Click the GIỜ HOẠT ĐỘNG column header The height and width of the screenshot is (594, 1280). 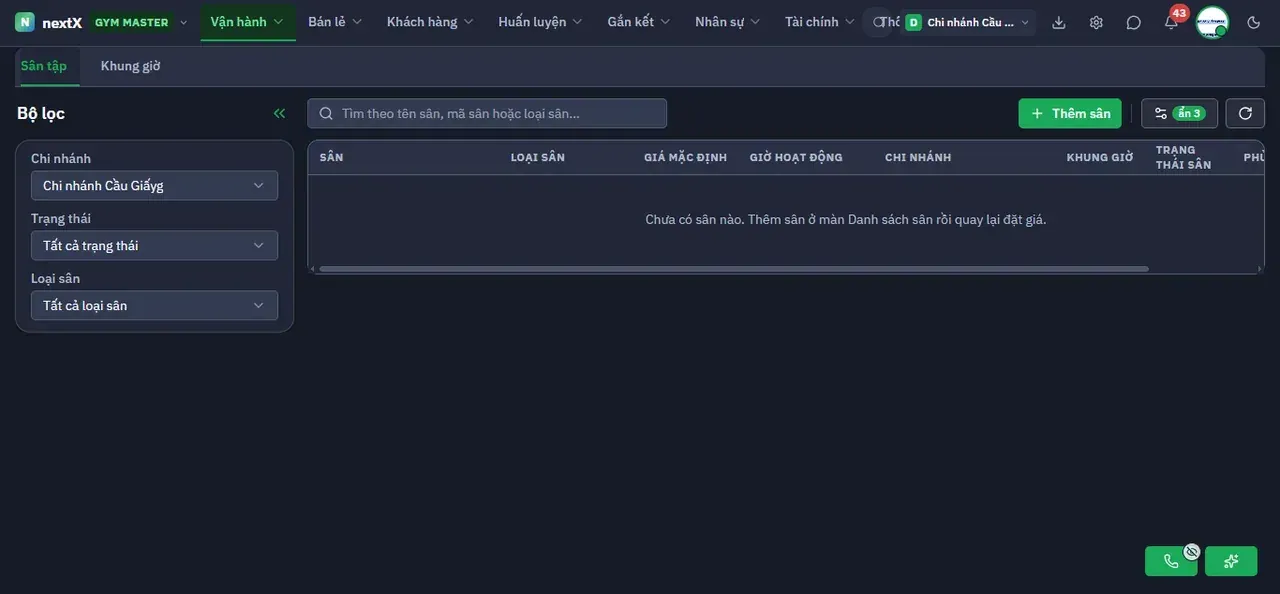(796, 157)
